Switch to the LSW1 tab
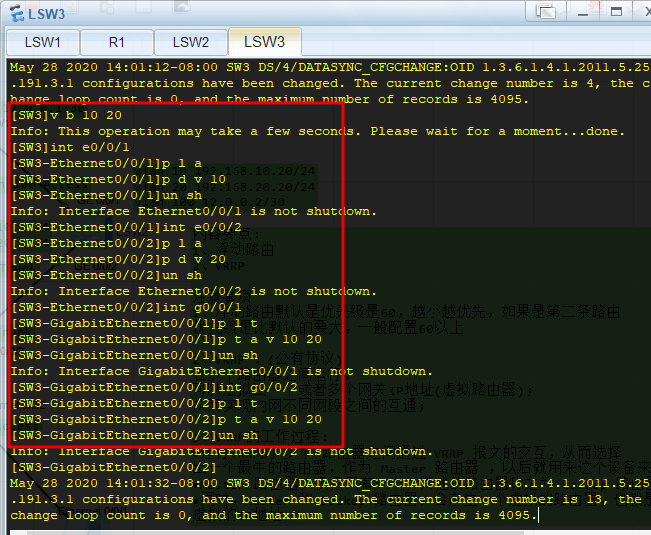Image resolution: width=651 pixels, height=535 pixels. pos(43,42)
